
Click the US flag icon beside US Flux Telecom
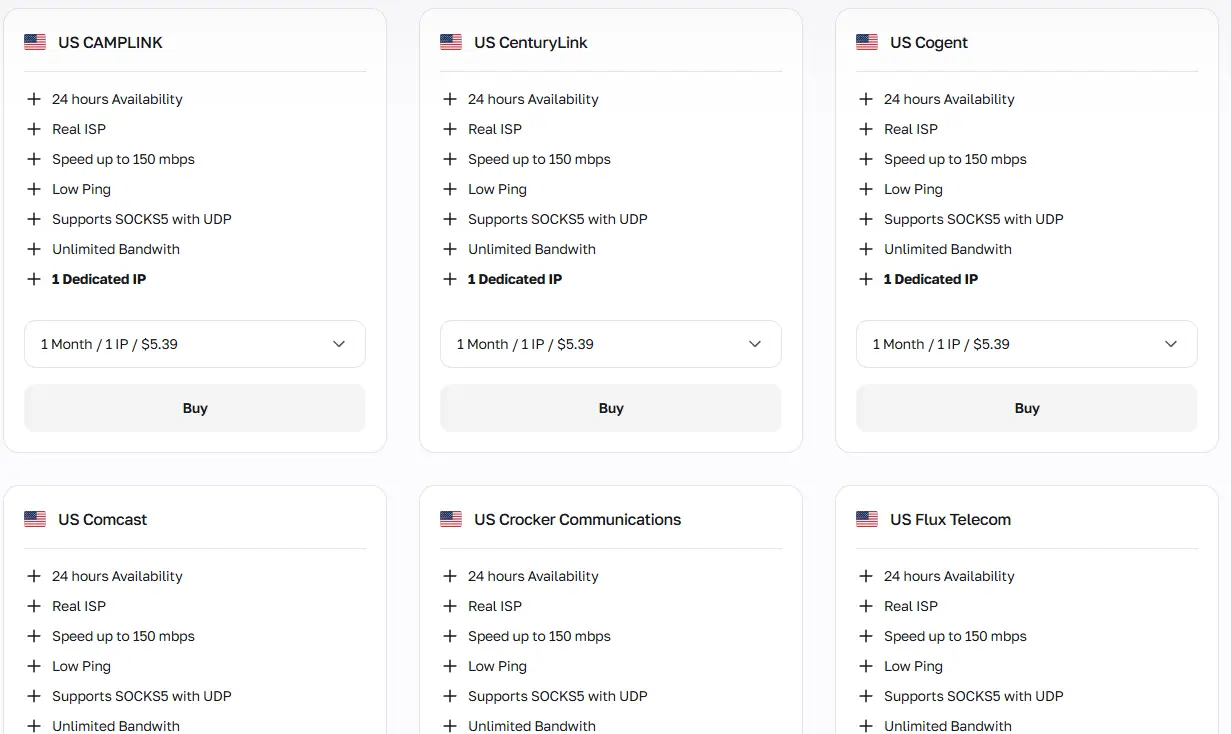(867, 519)
